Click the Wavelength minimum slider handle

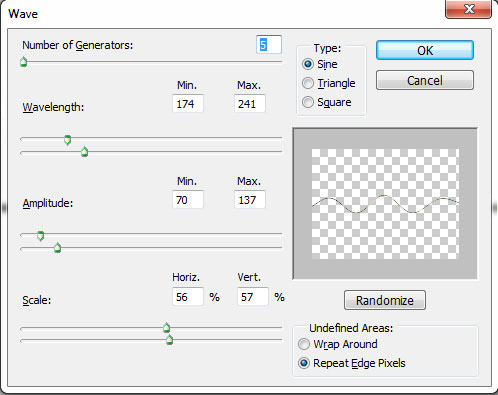coord(68,140)
